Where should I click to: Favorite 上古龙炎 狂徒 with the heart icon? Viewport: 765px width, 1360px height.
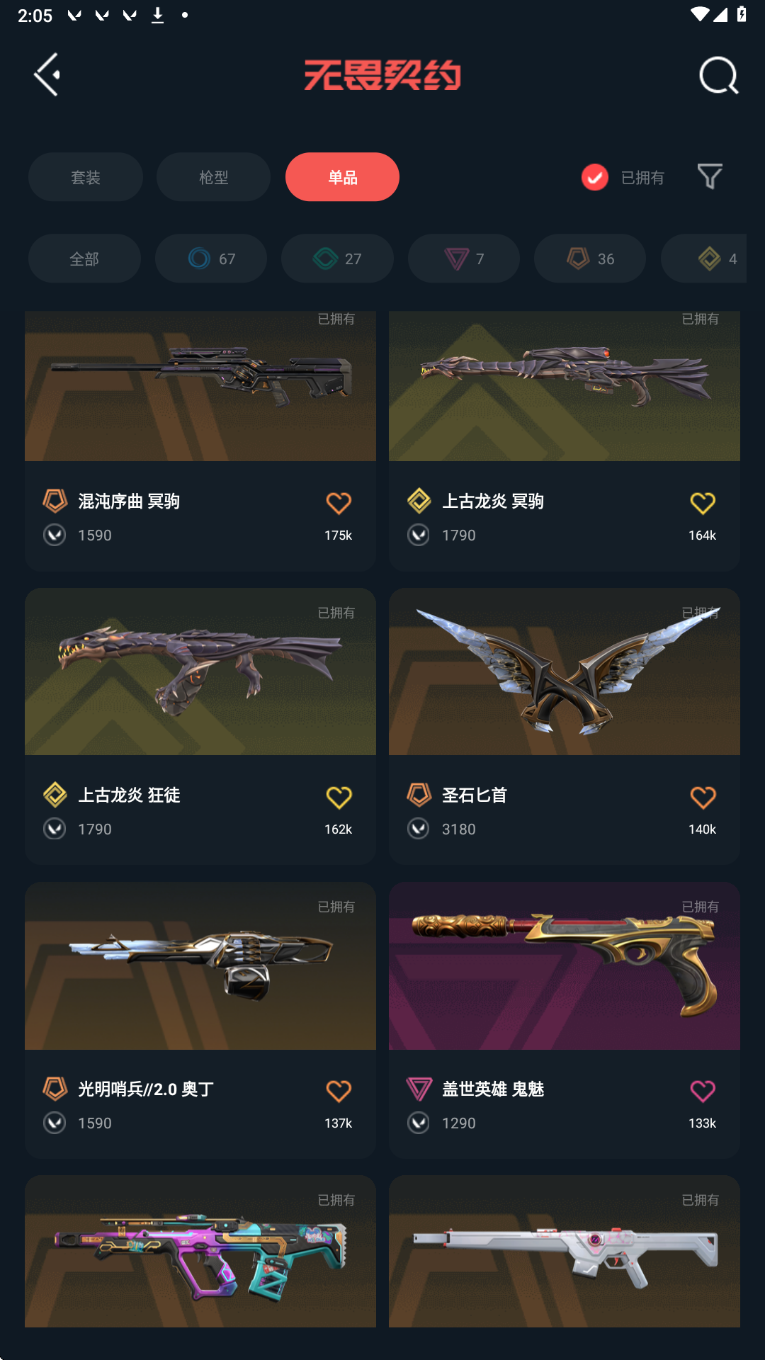pyautogui.click(x=339, y=797)
